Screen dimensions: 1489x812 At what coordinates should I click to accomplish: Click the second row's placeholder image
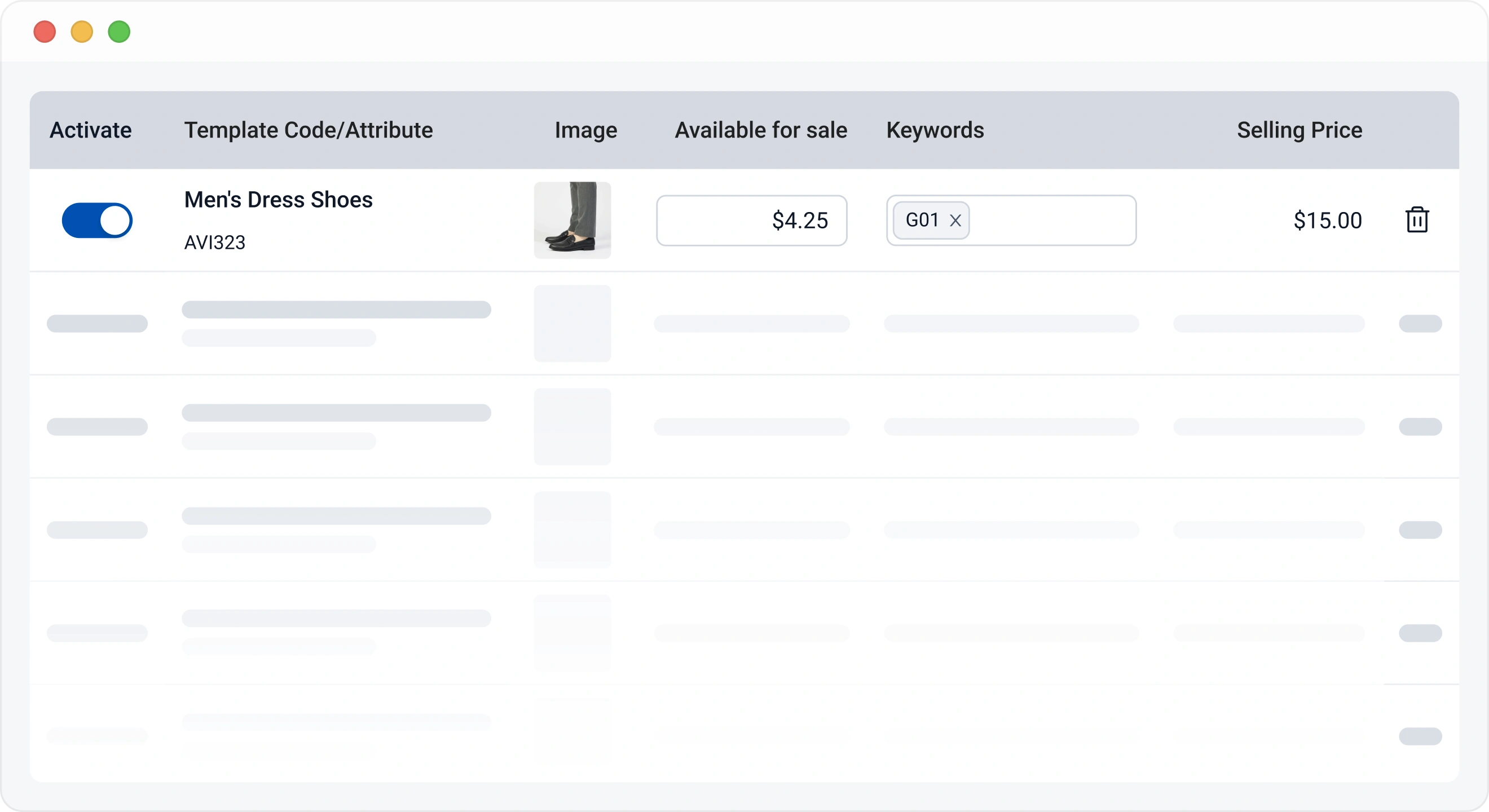pyautogui.click(x=572, y=324)
